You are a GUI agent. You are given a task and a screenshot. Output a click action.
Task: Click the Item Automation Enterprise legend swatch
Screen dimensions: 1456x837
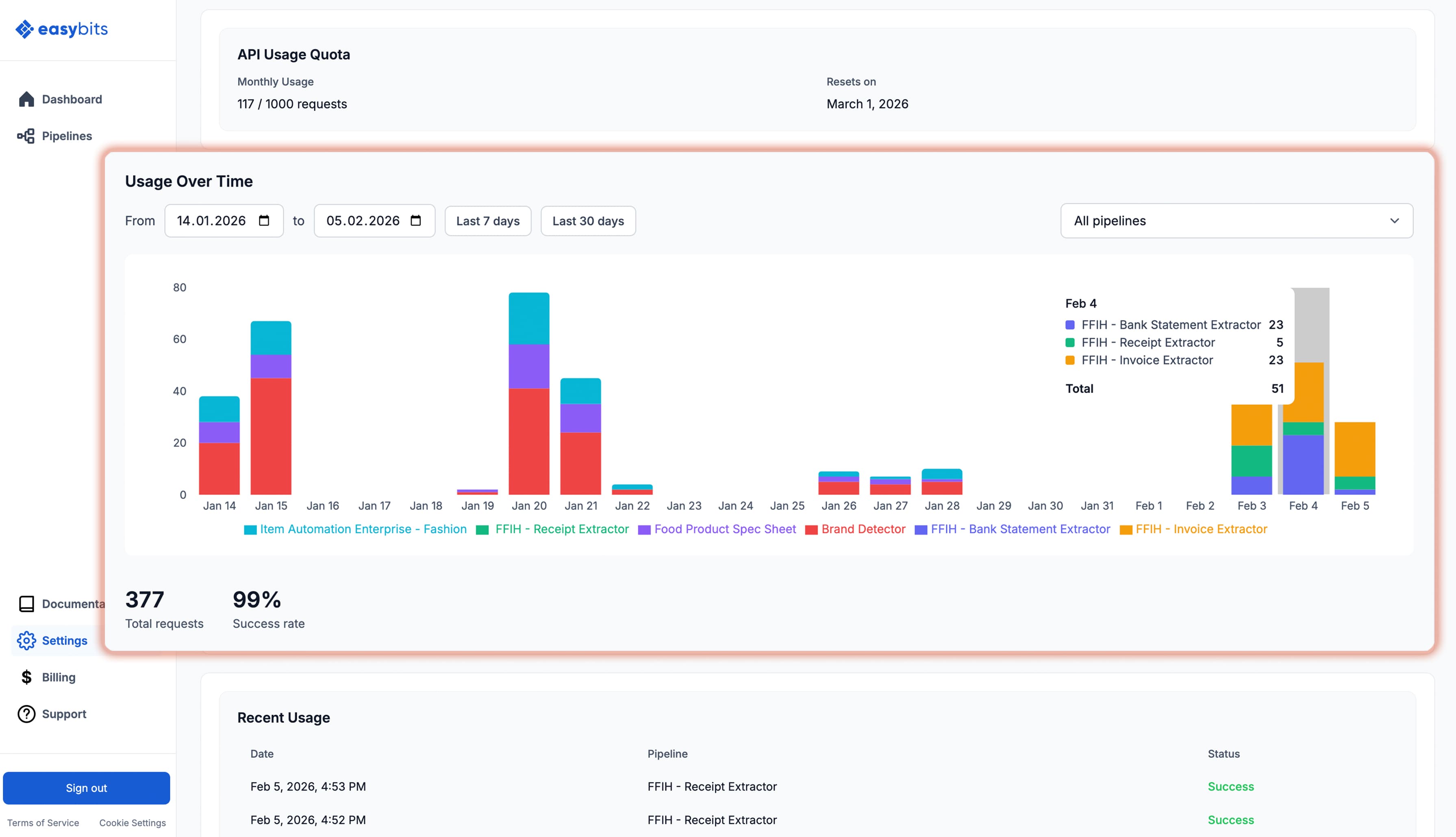(250, 530)
